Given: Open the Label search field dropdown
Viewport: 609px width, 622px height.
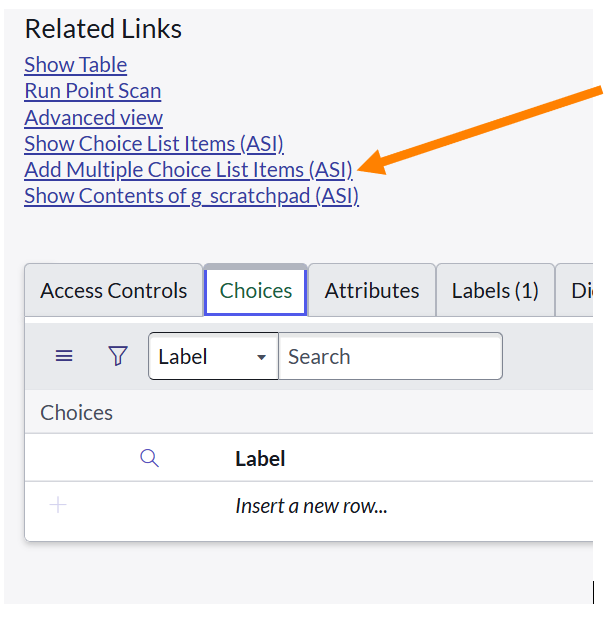Looking at the screenshot, I should click(x=213, y=356).
